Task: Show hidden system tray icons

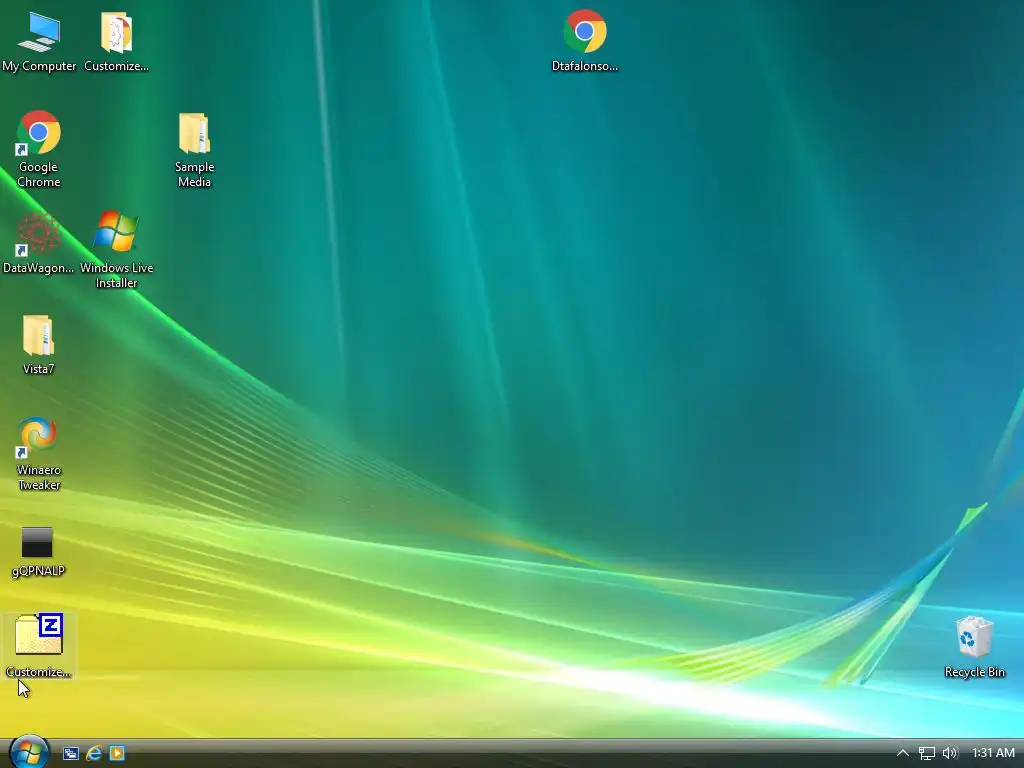Action: (x=903, y=753)
